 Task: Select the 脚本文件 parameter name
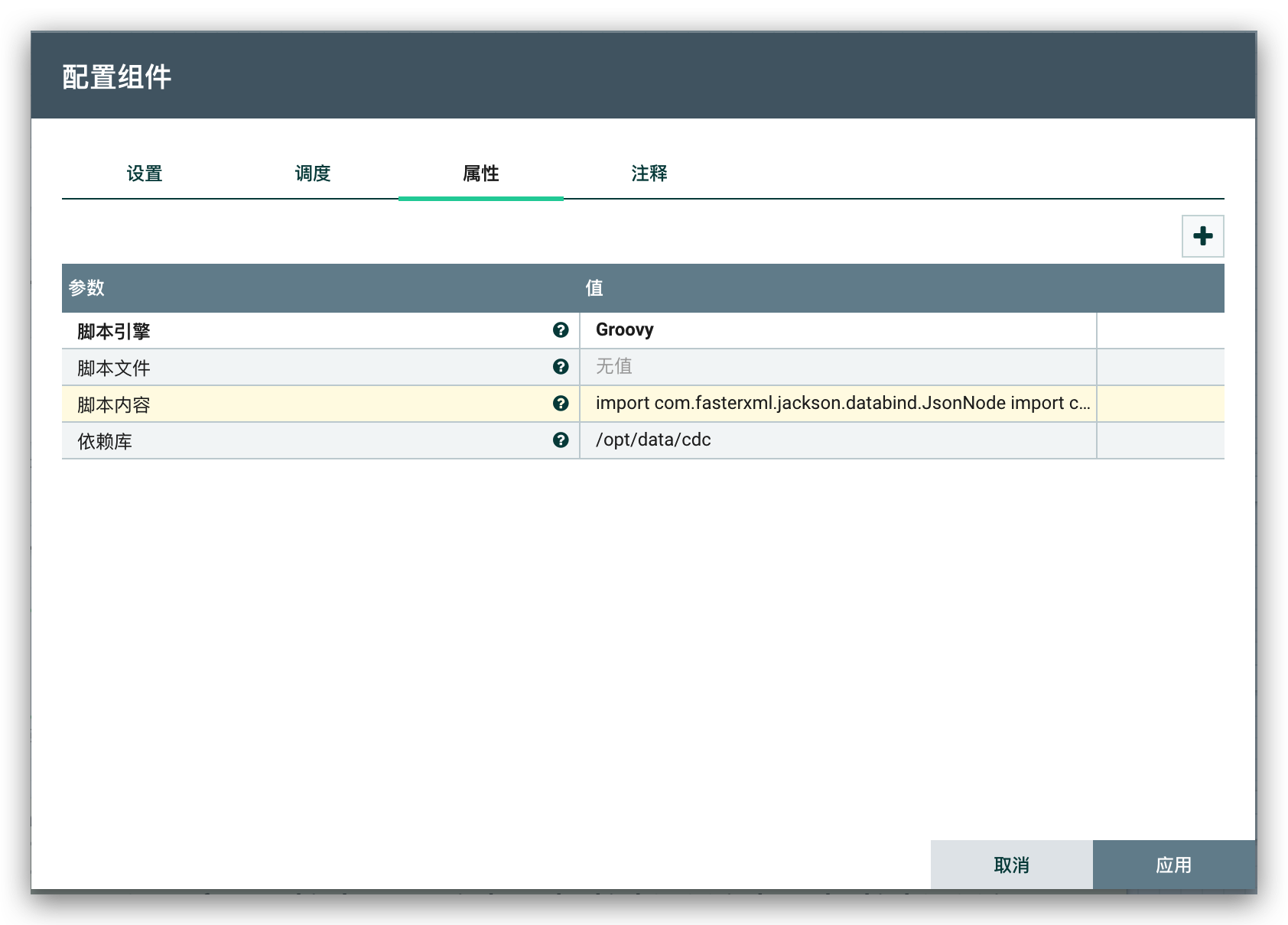pos(114,368)
